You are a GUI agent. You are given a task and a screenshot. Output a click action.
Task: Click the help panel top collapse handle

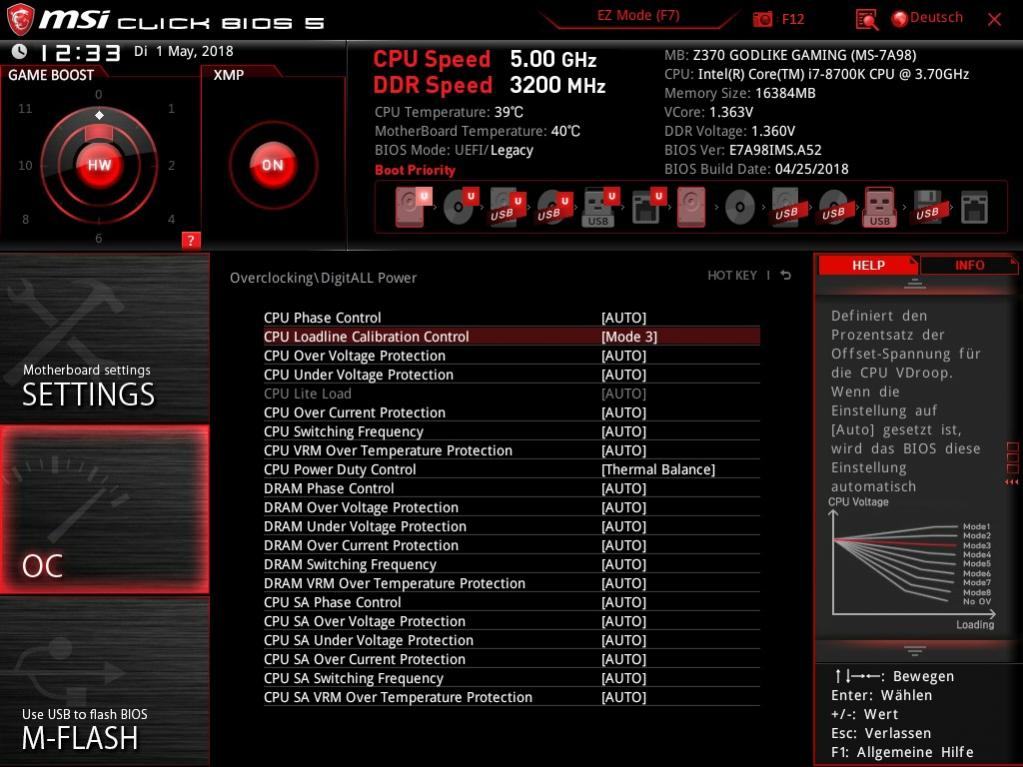tap(915, 283)
